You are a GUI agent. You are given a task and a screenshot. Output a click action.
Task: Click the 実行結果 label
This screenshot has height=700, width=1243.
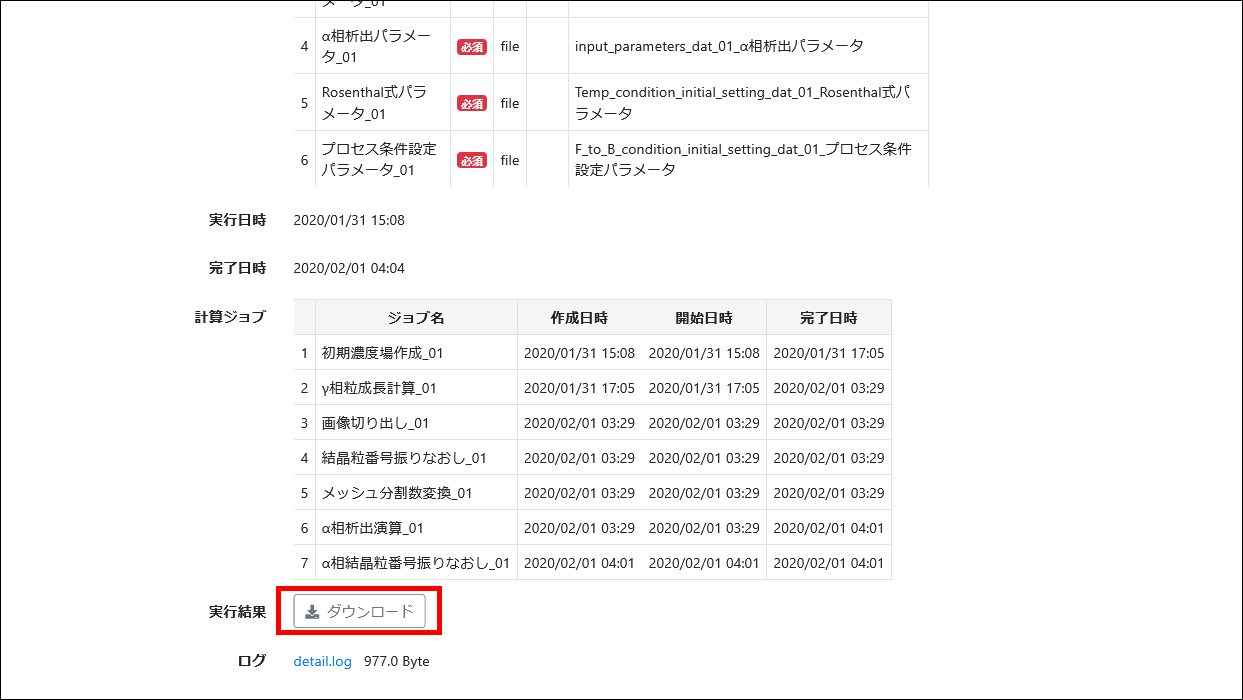(237, 612)
